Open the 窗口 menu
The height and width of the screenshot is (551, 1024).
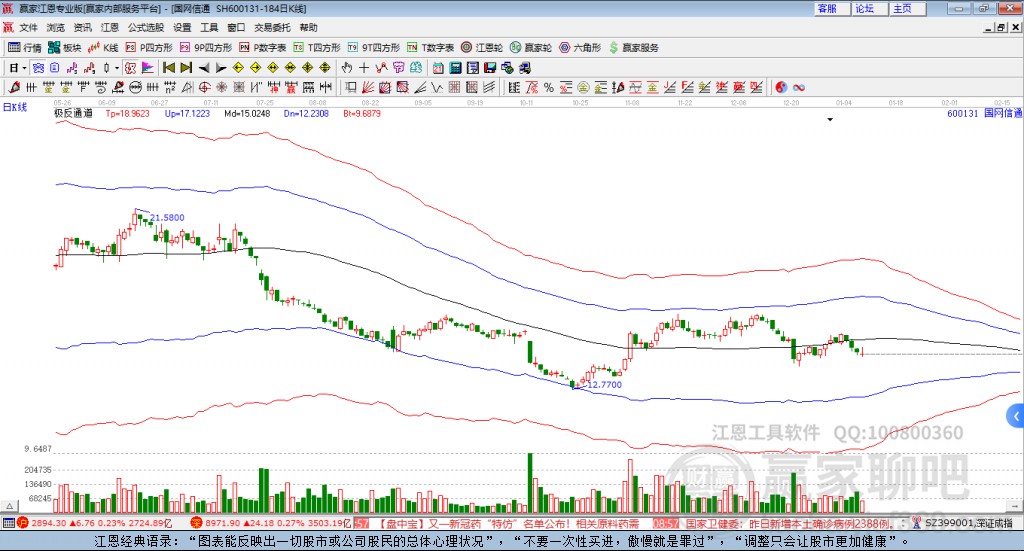coord(236,27)
